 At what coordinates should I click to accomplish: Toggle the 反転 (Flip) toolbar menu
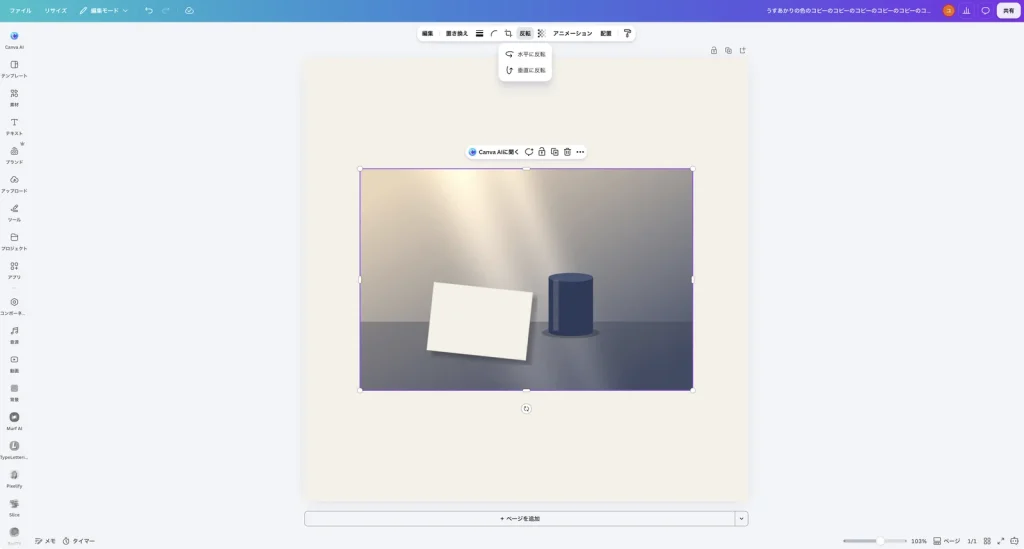tap(525, 33)
